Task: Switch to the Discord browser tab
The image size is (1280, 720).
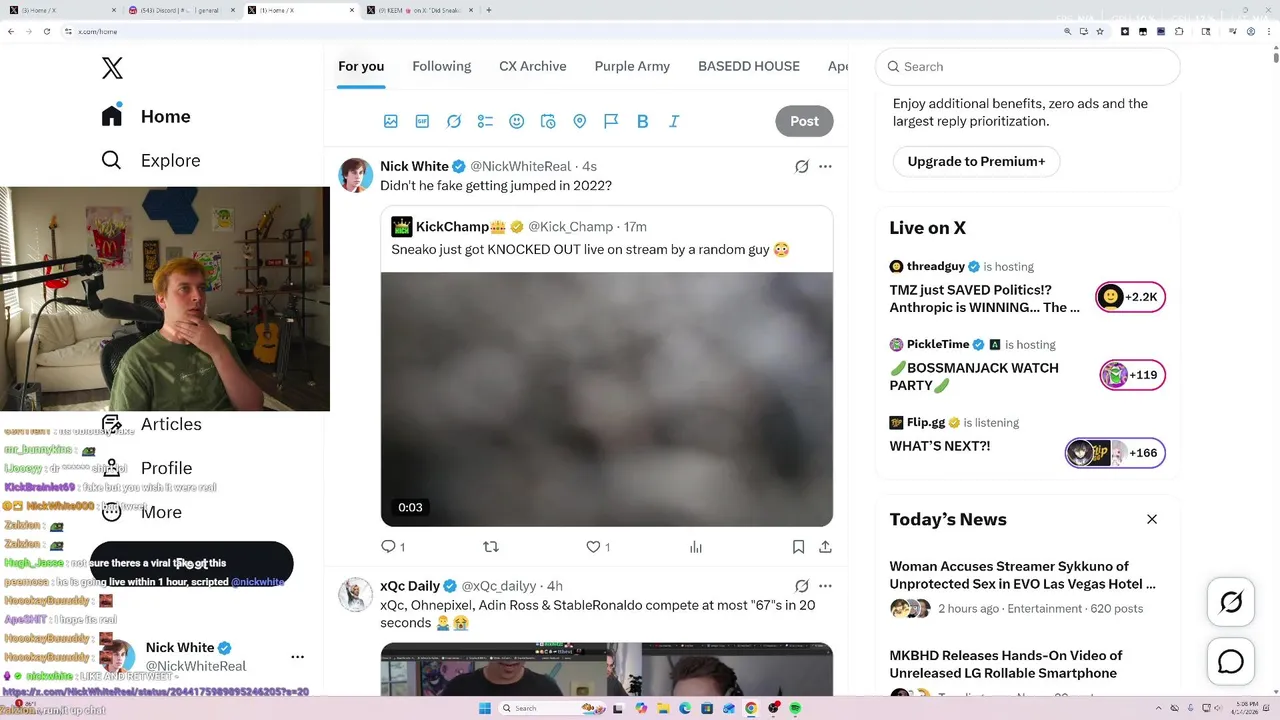Action: coord(180,10)
